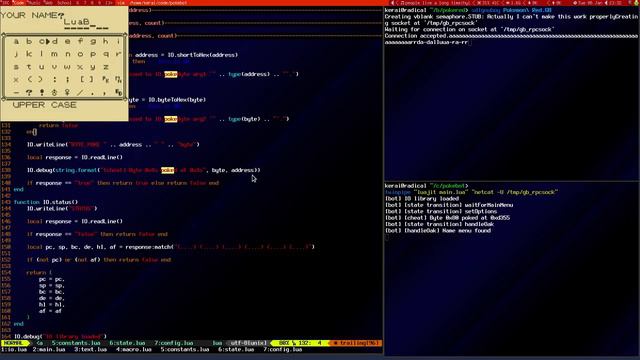Viewport: 640px width, 360px height.
Task: Open 6:state.lua in the bottom buffer list
Action: (236, 350)
